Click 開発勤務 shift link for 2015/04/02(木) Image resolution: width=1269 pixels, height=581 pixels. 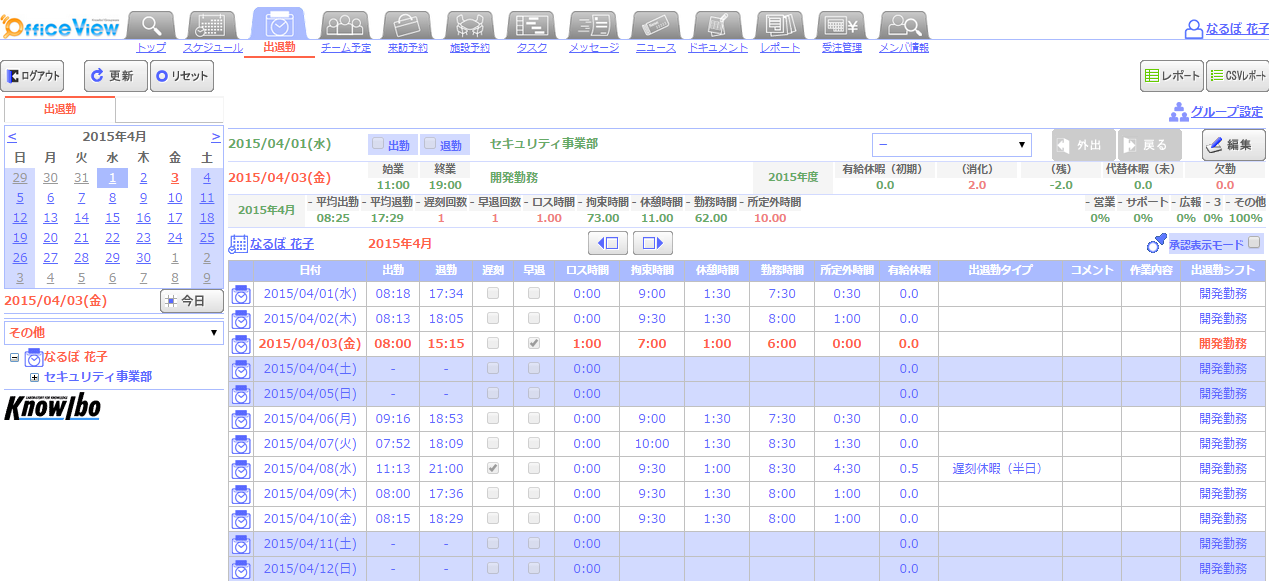[x=1223, y=319]
